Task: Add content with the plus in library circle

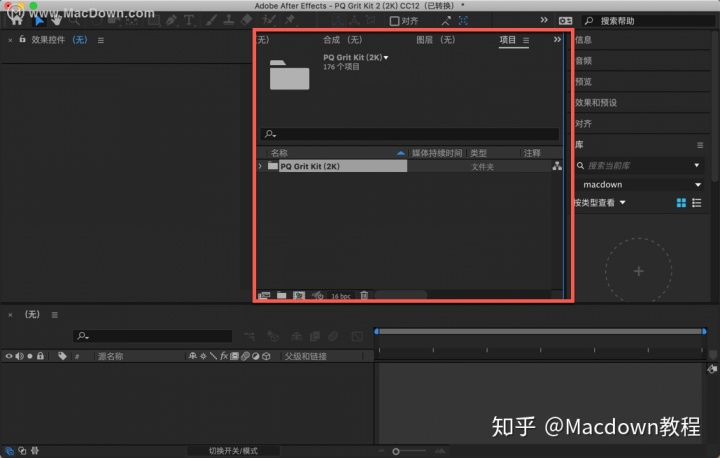Action: click(638, 271)
